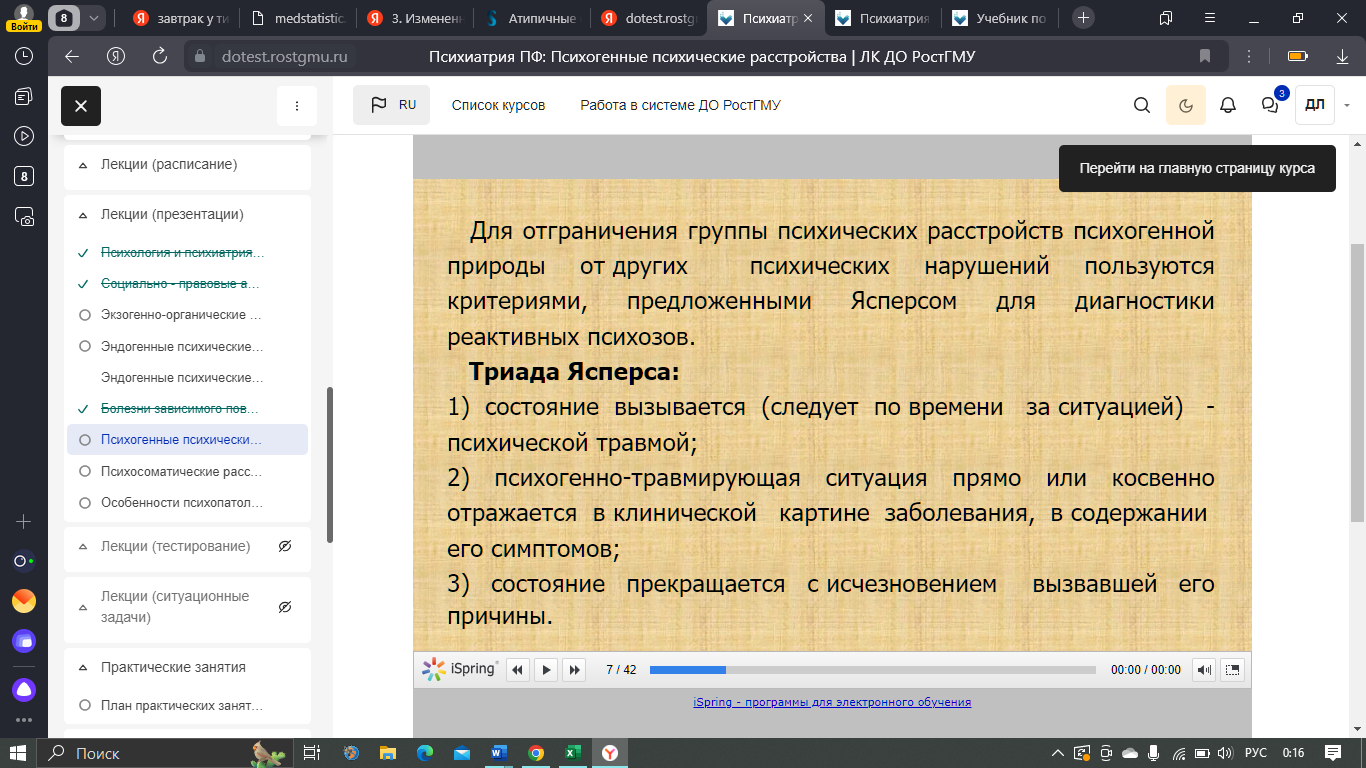
Task: Go to next slide in iSpring player
Action: pyautogui.click(x=574, y=670)
